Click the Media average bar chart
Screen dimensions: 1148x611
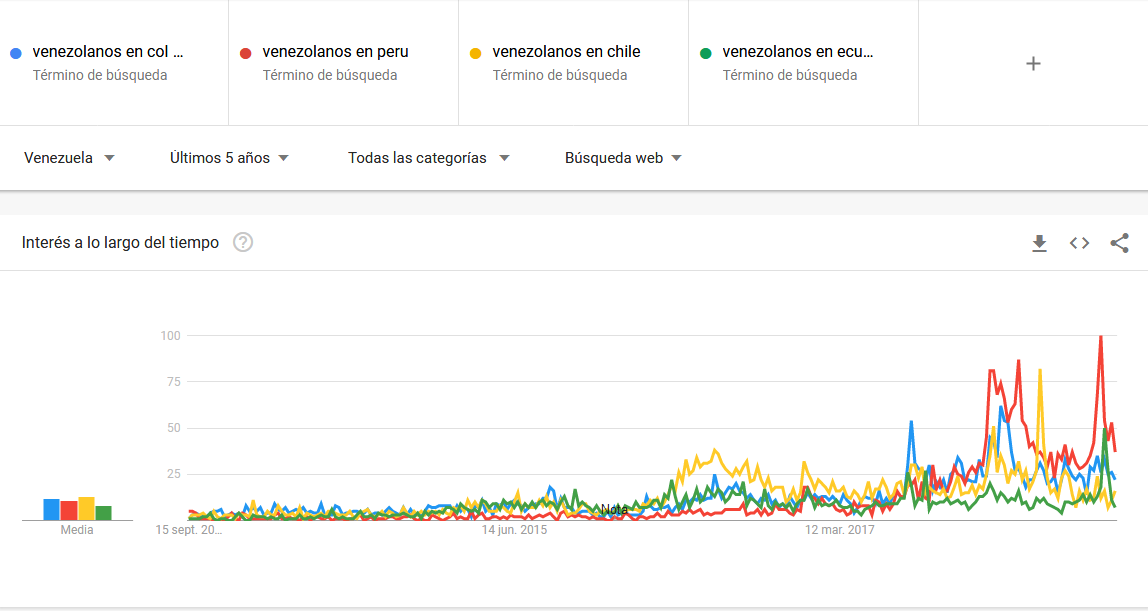(x=77, y=509)
